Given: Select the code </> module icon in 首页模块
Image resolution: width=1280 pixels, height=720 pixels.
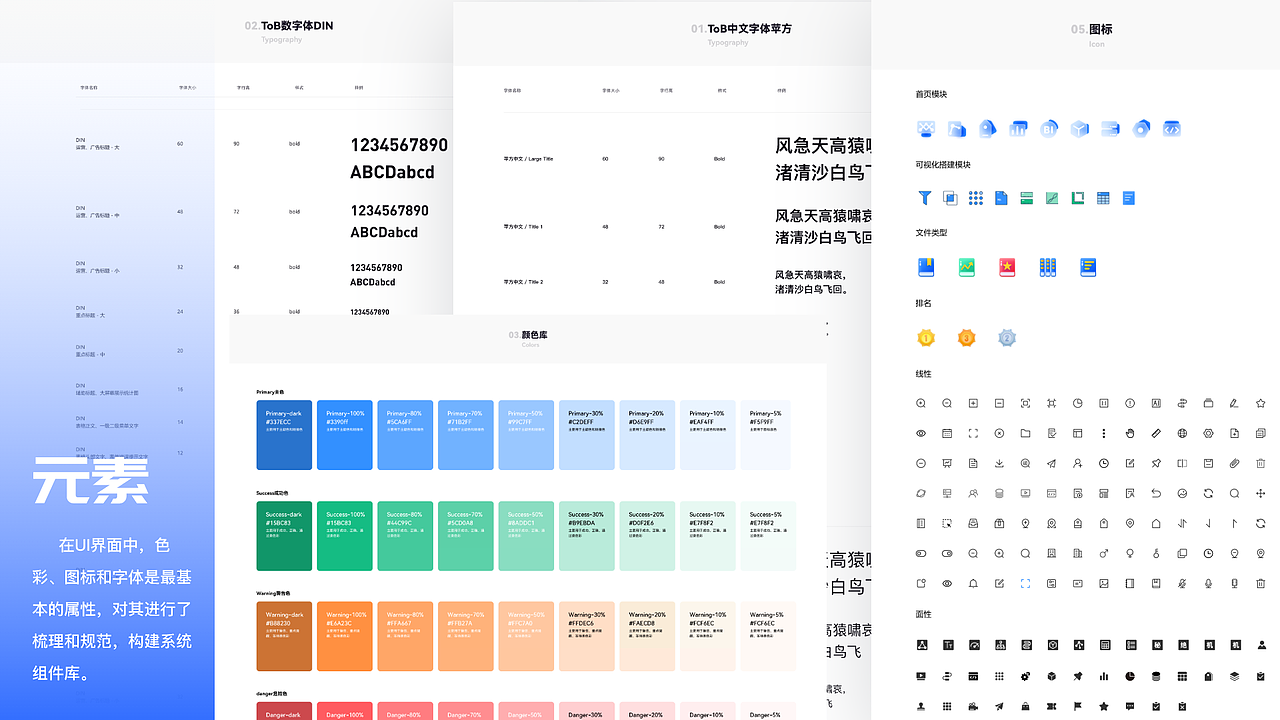Looking at the screenshot, I should pos(1172,130).
